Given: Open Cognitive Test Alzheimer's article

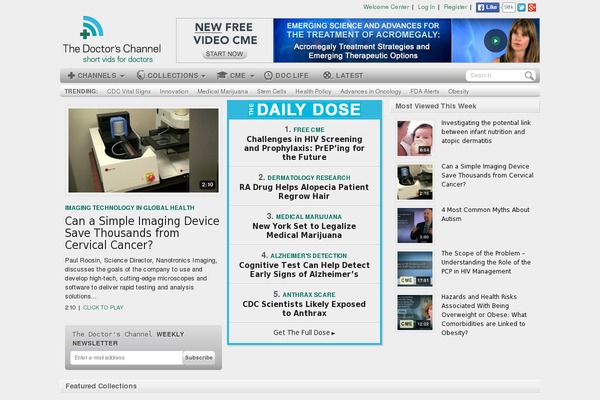Looking at the screenshot, I should [304, 269].
